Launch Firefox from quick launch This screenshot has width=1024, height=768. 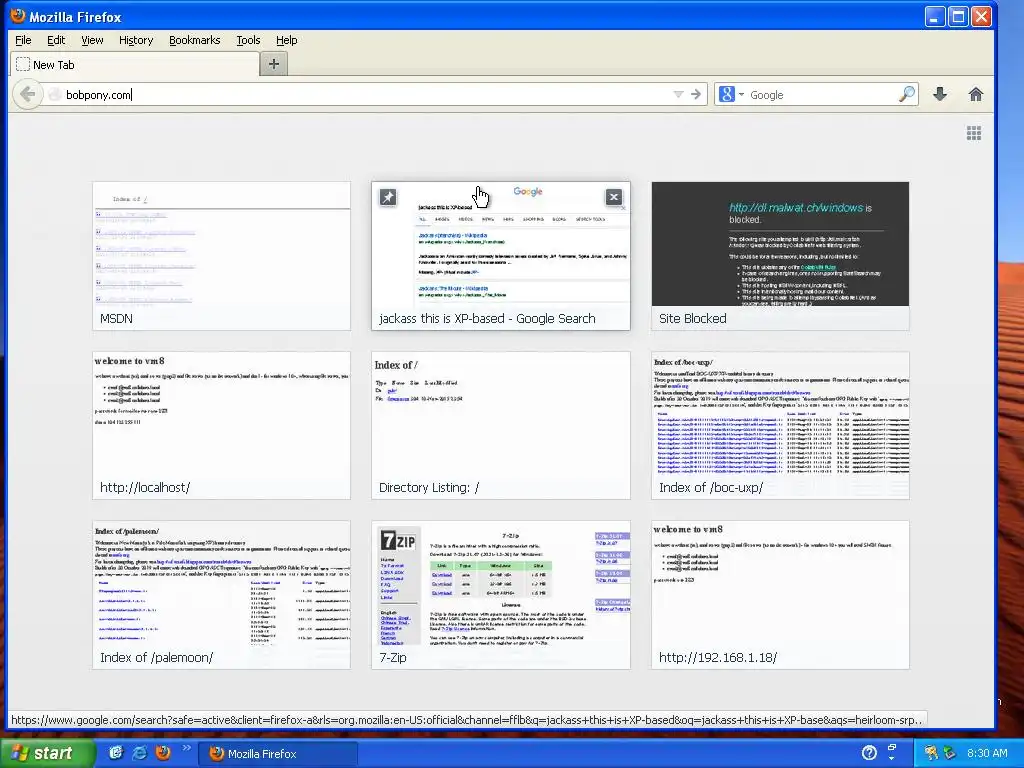(x=163, y=753)
